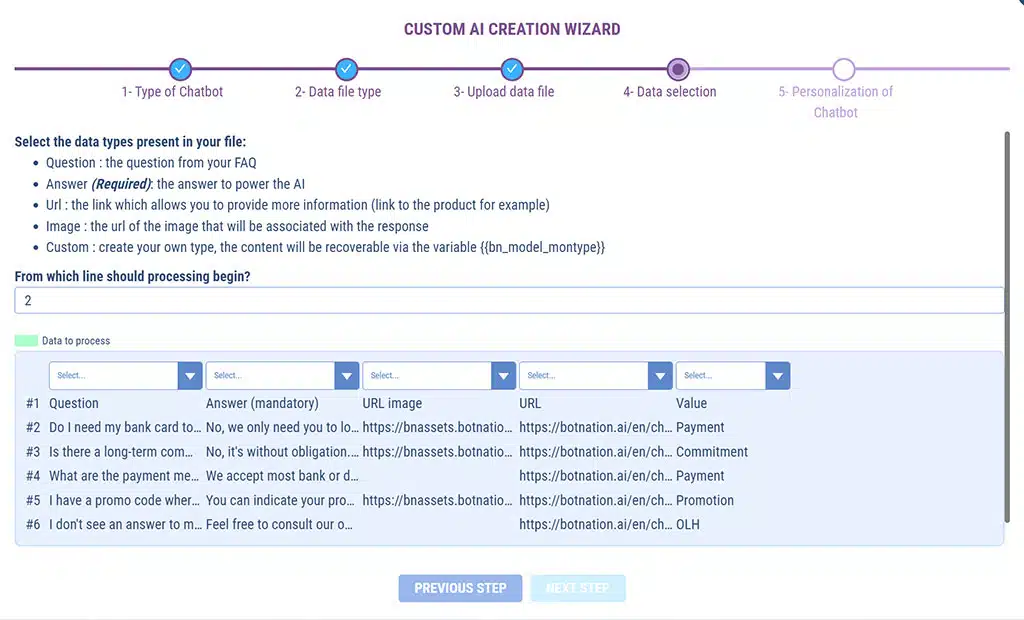This screenshot has height=620, width=1024.
Task: Select the row #2 bank card question cell
Action: point(126,428)
